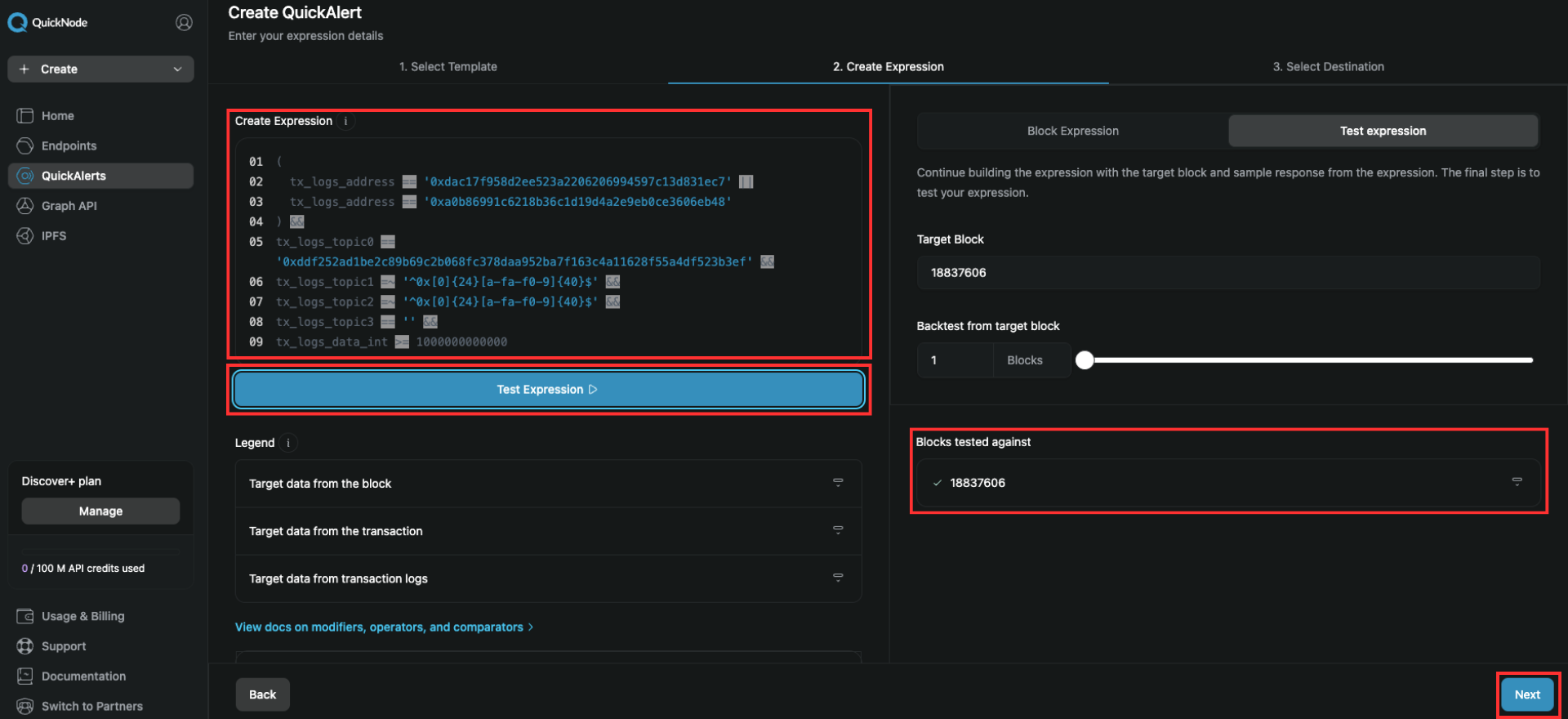Click tx_logs_topic2 on line 07

[x=324, y=301]
